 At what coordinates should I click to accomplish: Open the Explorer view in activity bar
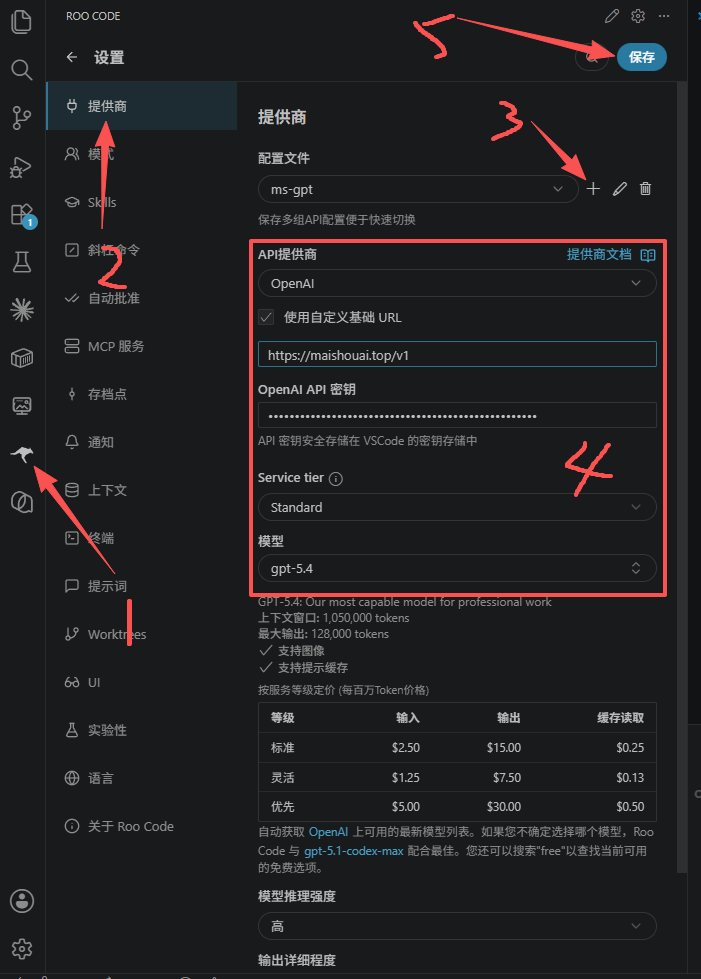[22, 22]
